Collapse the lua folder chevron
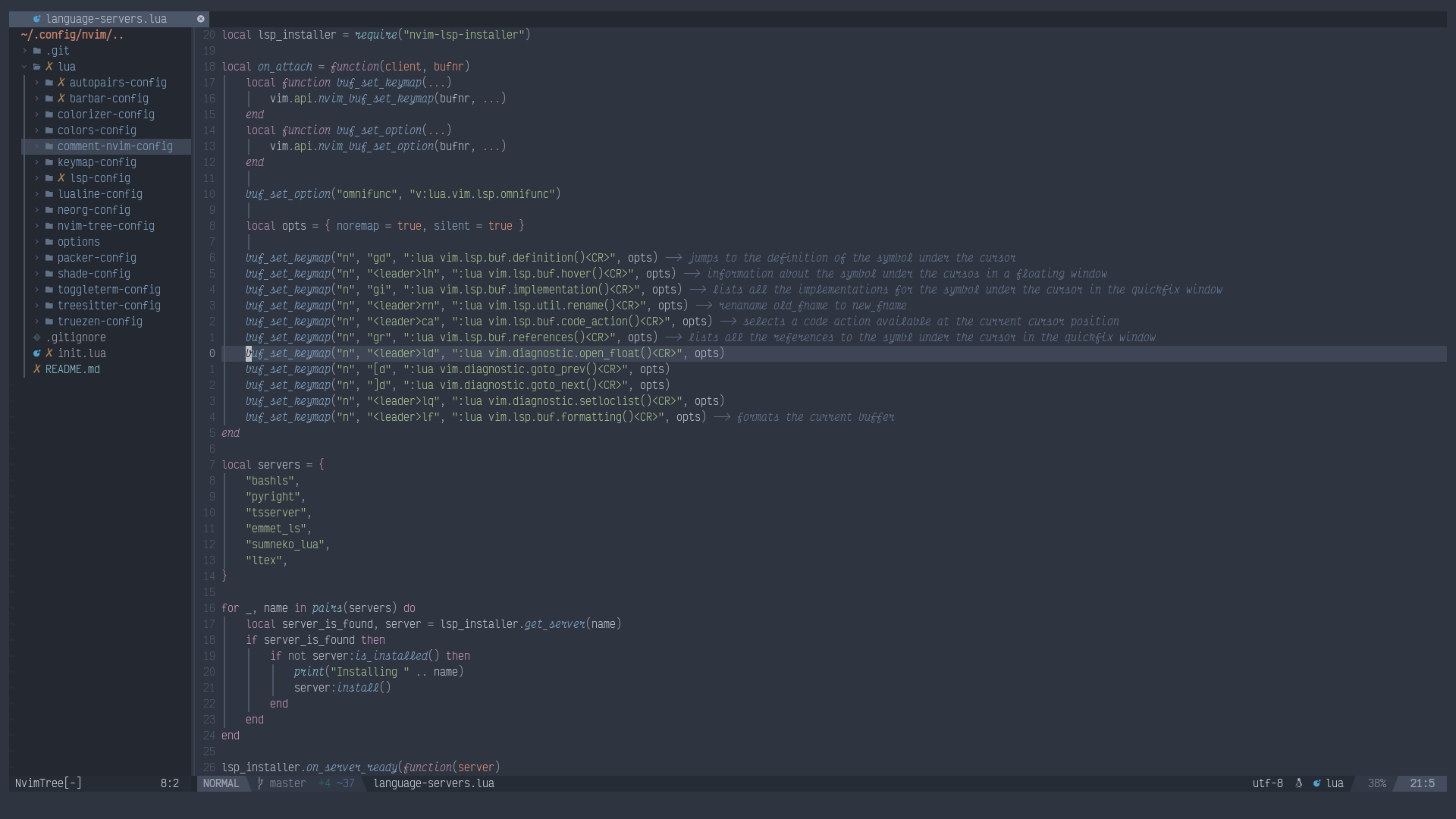Image resolution: width=1456 pixels, height=819 pixels. [x=24, y=67]
